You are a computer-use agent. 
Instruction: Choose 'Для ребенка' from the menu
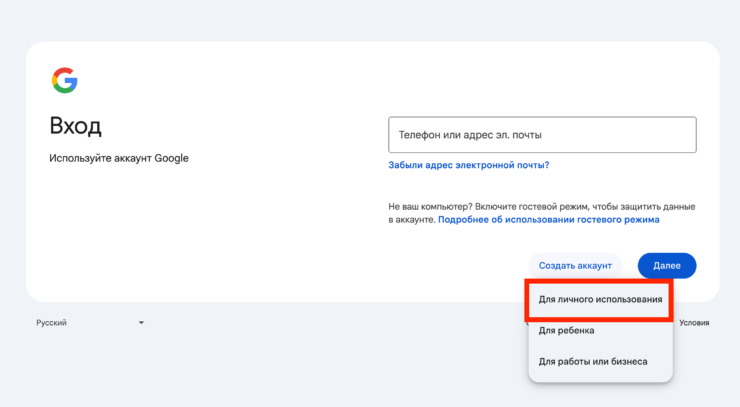[x=566, y=331]
